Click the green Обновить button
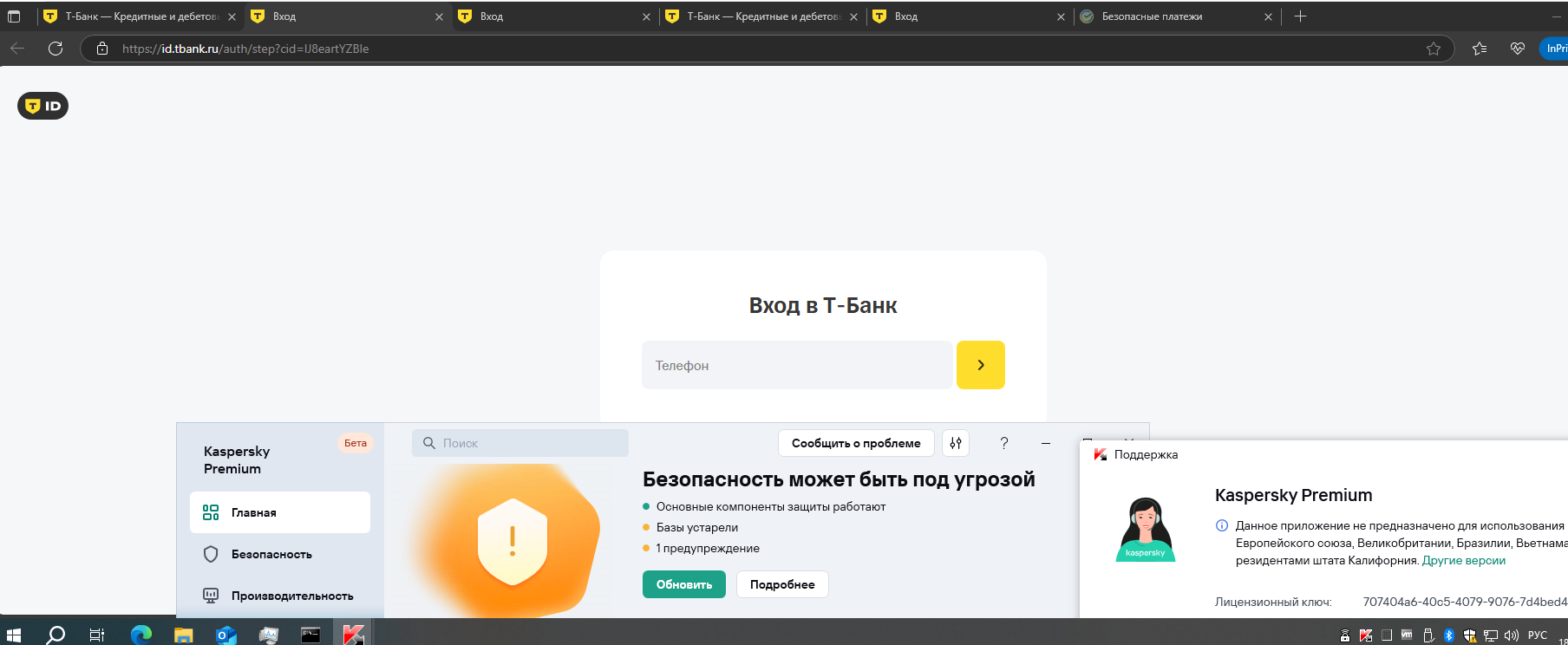This screenshot has height=645, width=1568. 684,584
